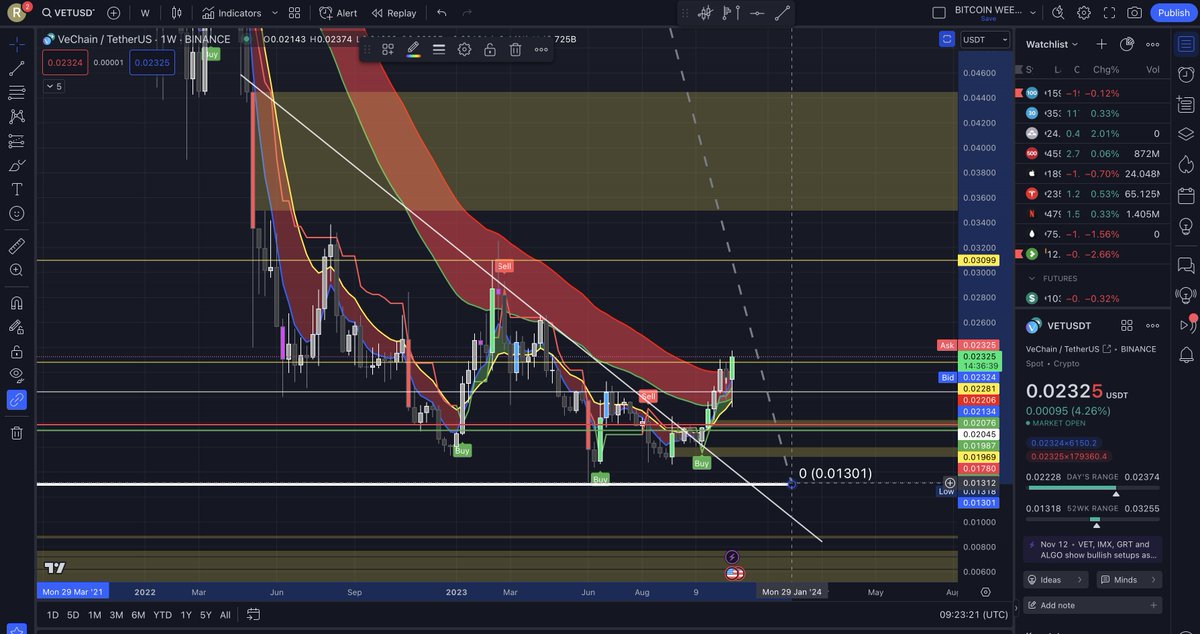This screenshot has width=1200, height=634.
Task: Click the highlighted drawings link icon
Action: [17, 400]
